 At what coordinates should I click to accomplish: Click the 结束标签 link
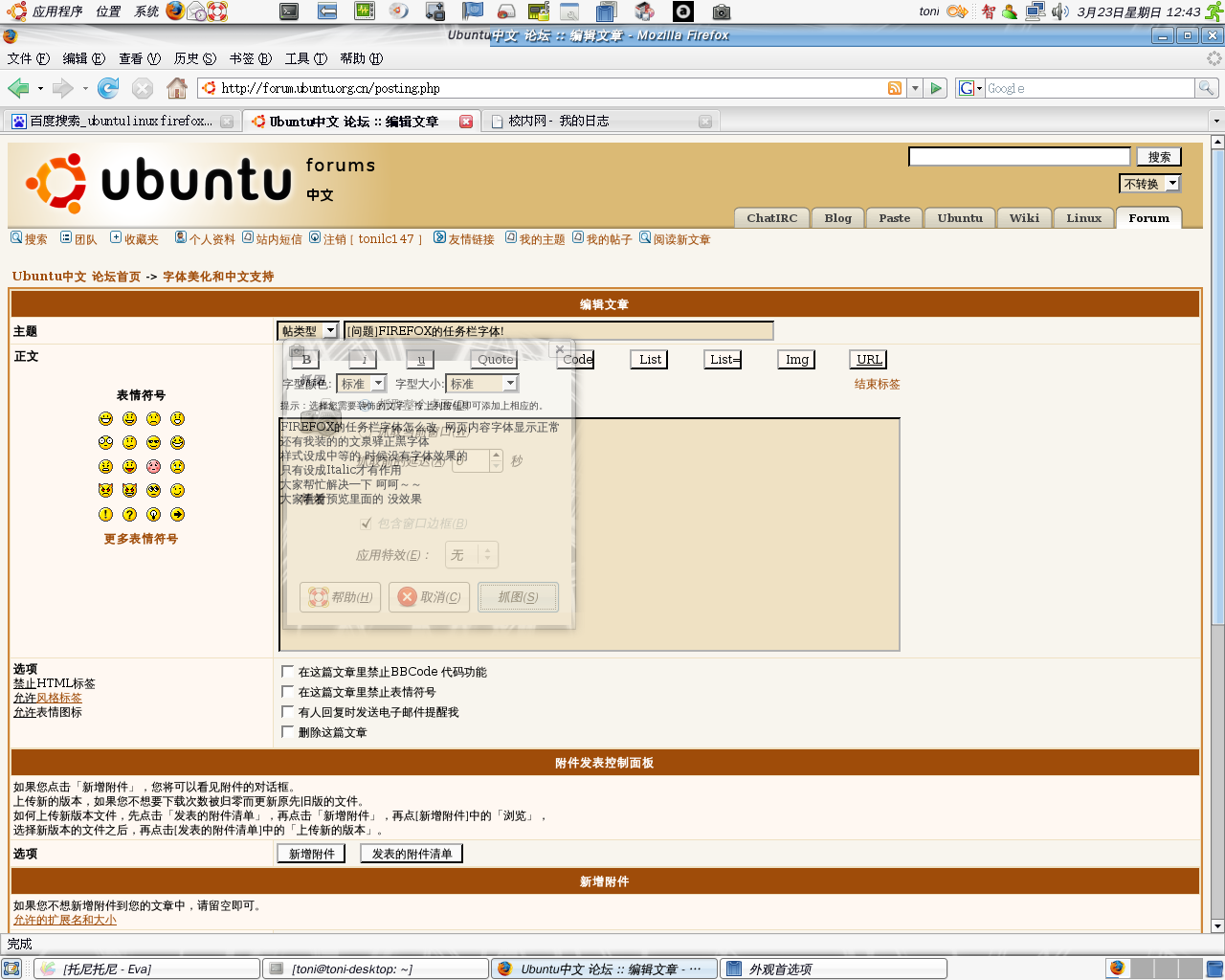878,384
